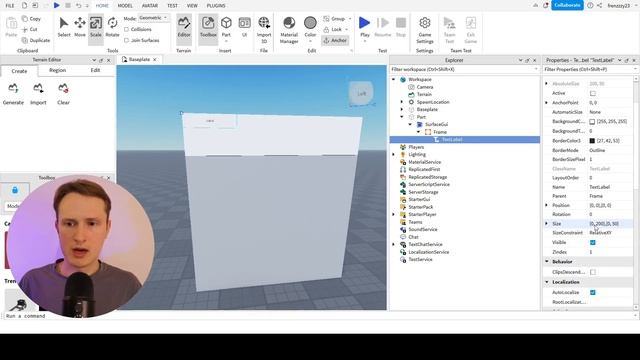This screenshot has height=360, width=640.
Task: Select ReplicatedStorage in Explorer
Action: coord(427,177)
